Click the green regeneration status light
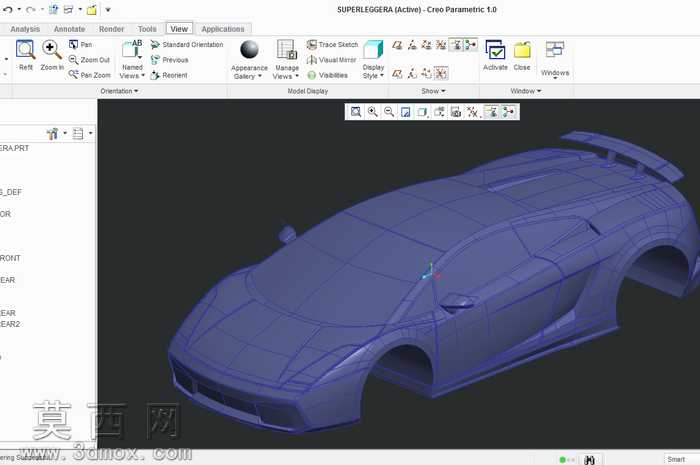This screenshot has width=700, height=465. 562,460
